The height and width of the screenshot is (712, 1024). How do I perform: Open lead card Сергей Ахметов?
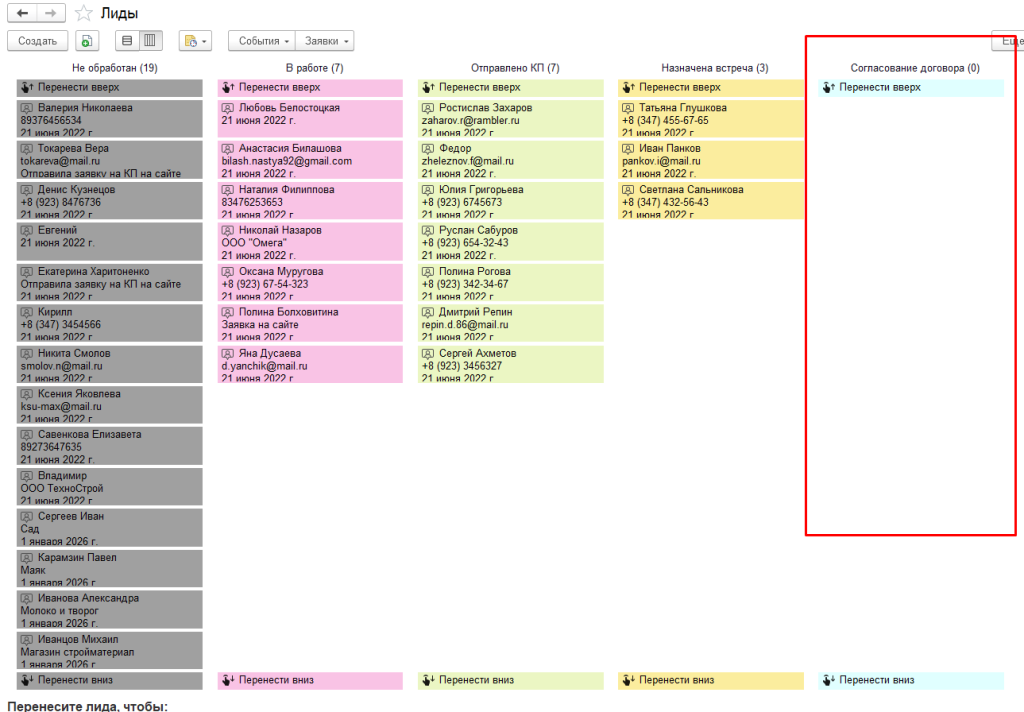tap(511, 364)
